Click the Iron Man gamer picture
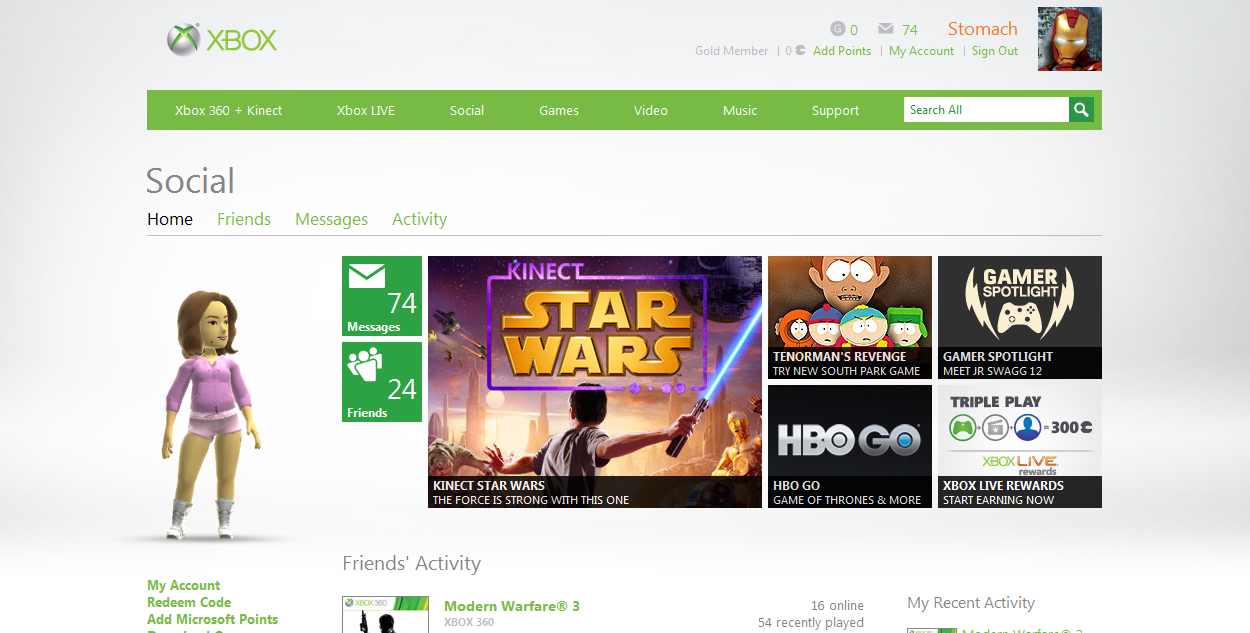 [x=1070, y=39]
